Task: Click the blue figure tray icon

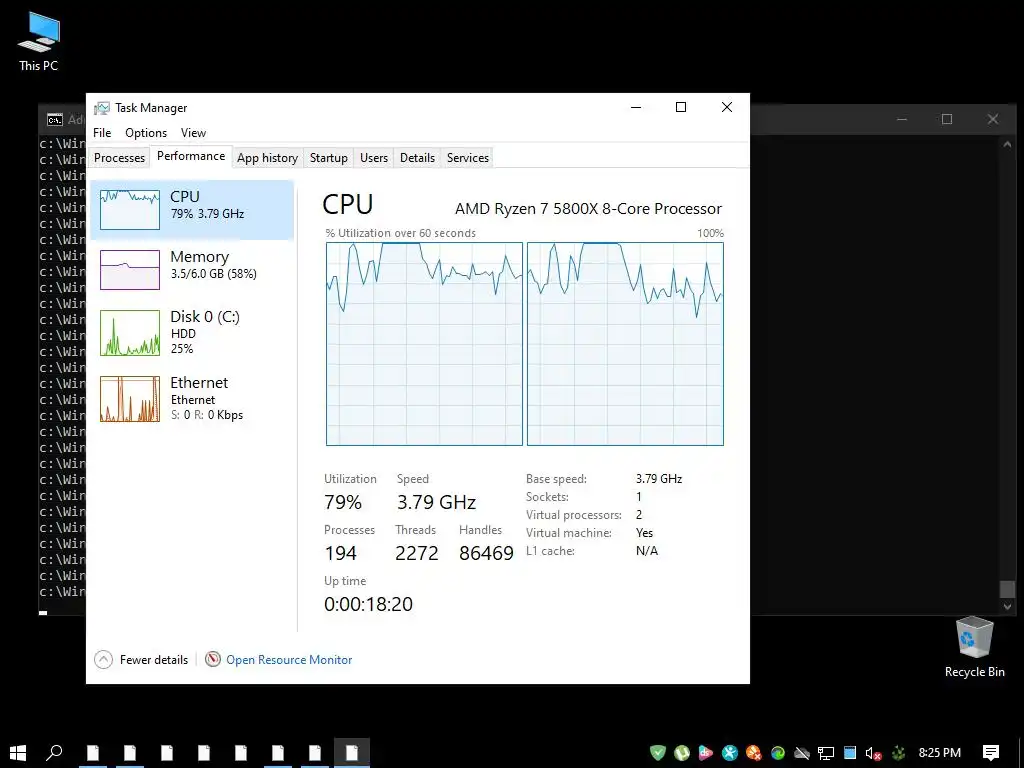Action: [x=729, y=753]
